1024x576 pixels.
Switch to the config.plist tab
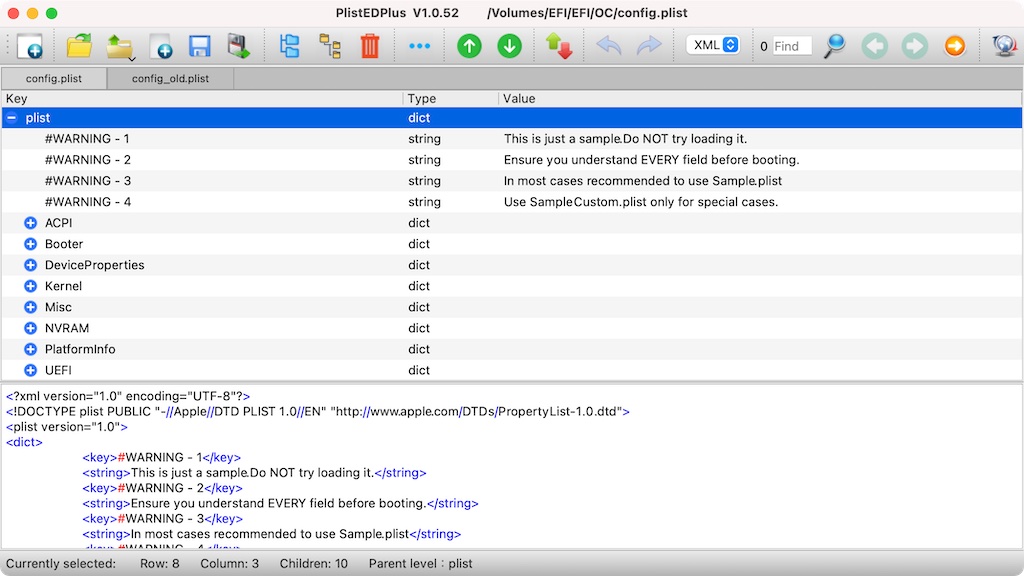tap(54, 78)
